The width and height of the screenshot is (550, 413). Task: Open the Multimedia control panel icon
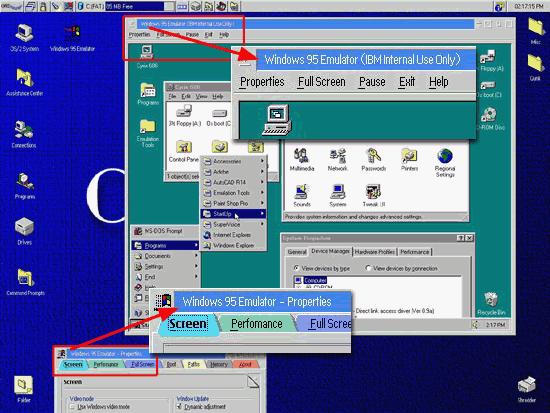pos(302,160)
